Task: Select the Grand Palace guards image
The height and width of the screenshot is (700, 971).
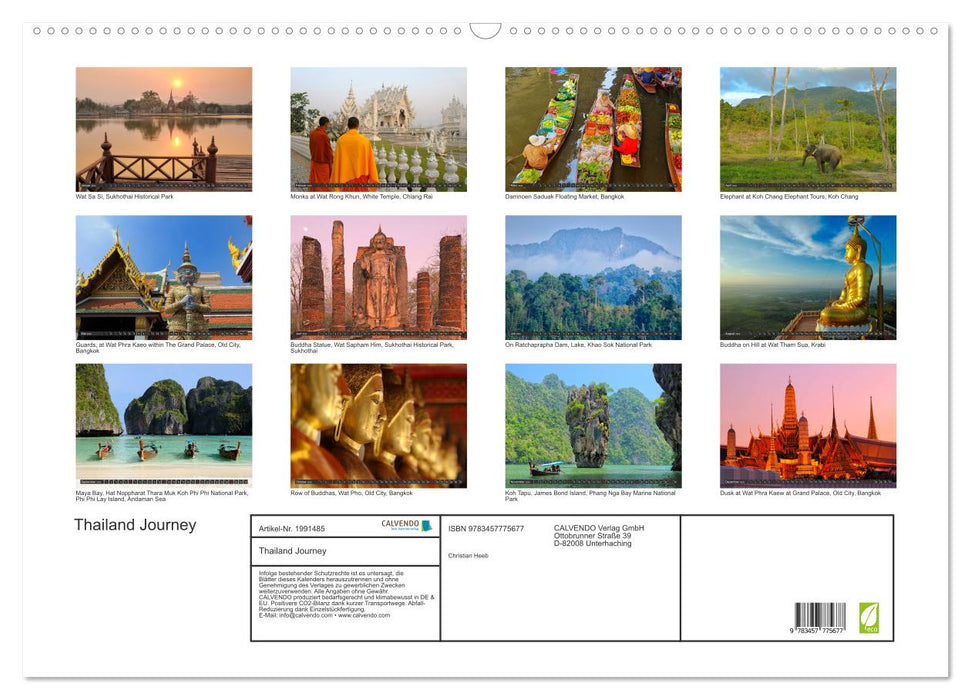Action: point(164,276)
